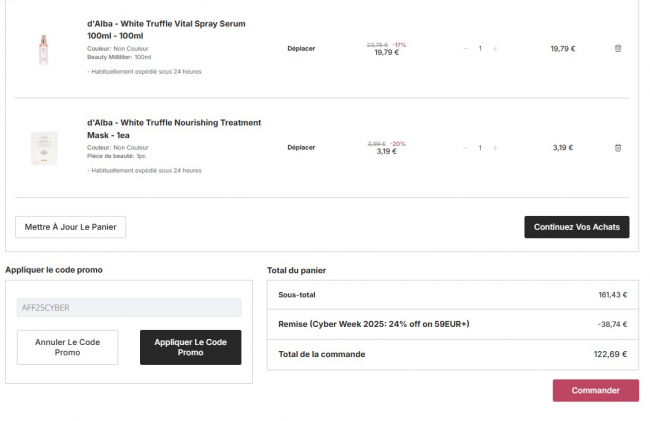650x421 pixels.
Task: Increase quantity of Nourishing Treatment Mask
Action: click(x=495, y=147)
